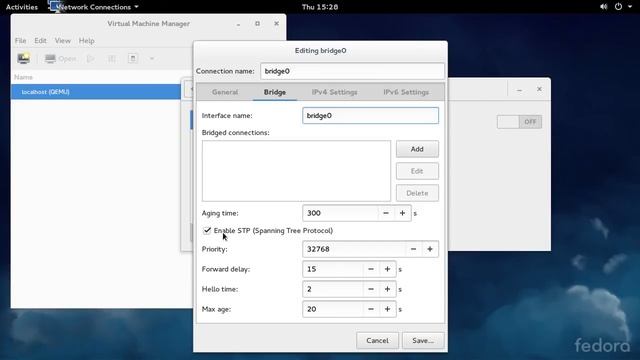This screenshot has height=360, width=640.
Task: Open the Activities overview
Action: click(22, 7)
